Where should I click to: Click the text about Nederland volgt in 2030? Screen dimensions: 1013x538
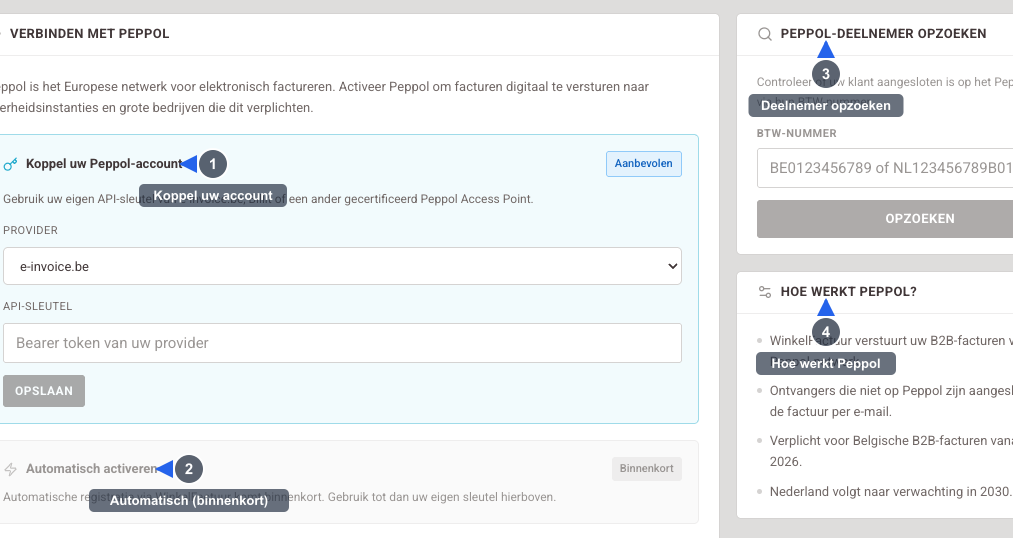point(890,491)
